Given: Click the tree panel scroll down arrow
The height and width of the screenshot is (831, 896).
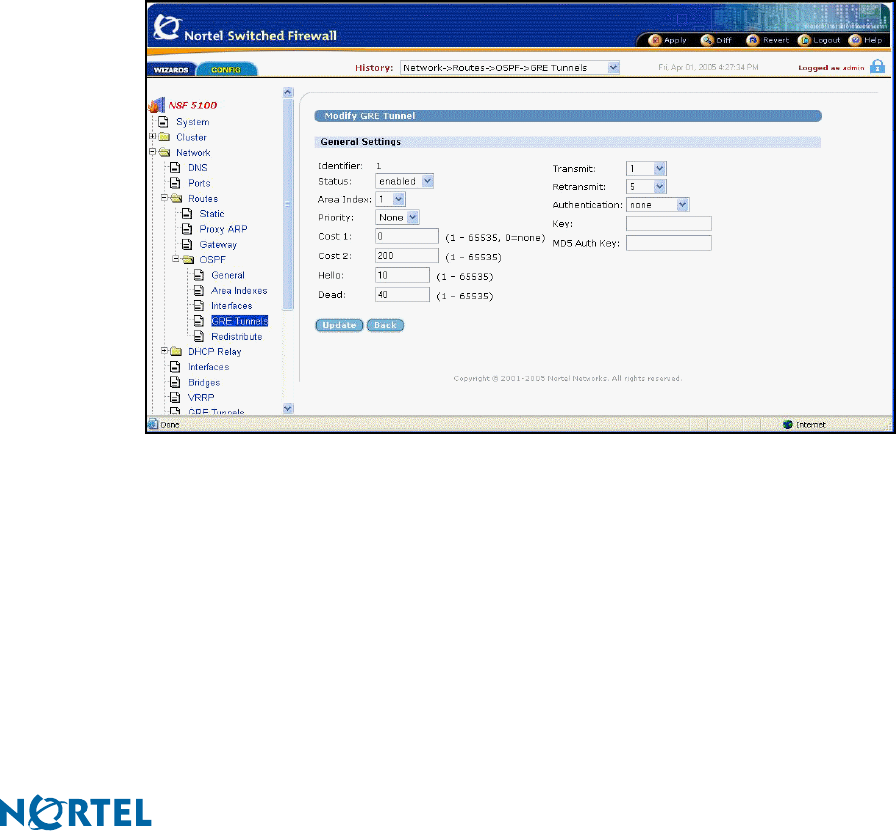Looking at the screenshot, I should (288, 408).
